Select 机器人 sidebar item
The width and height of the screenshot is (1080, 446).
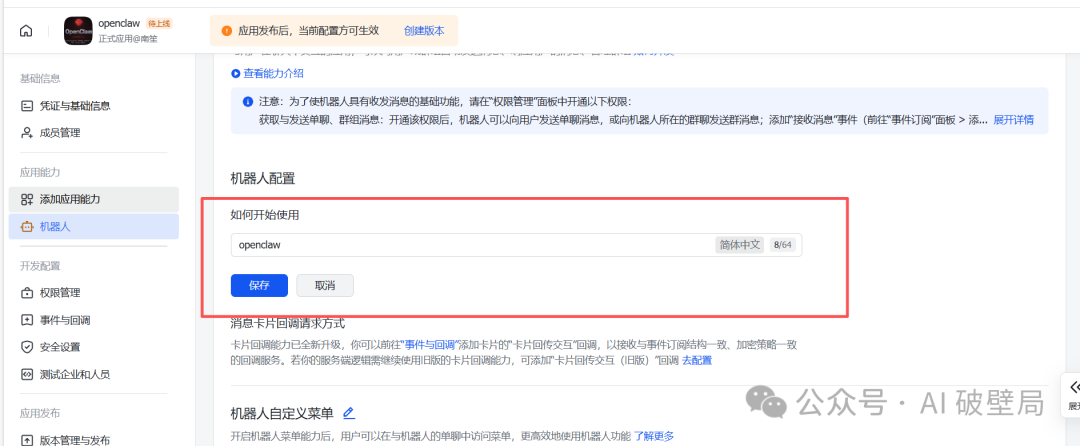94,226
